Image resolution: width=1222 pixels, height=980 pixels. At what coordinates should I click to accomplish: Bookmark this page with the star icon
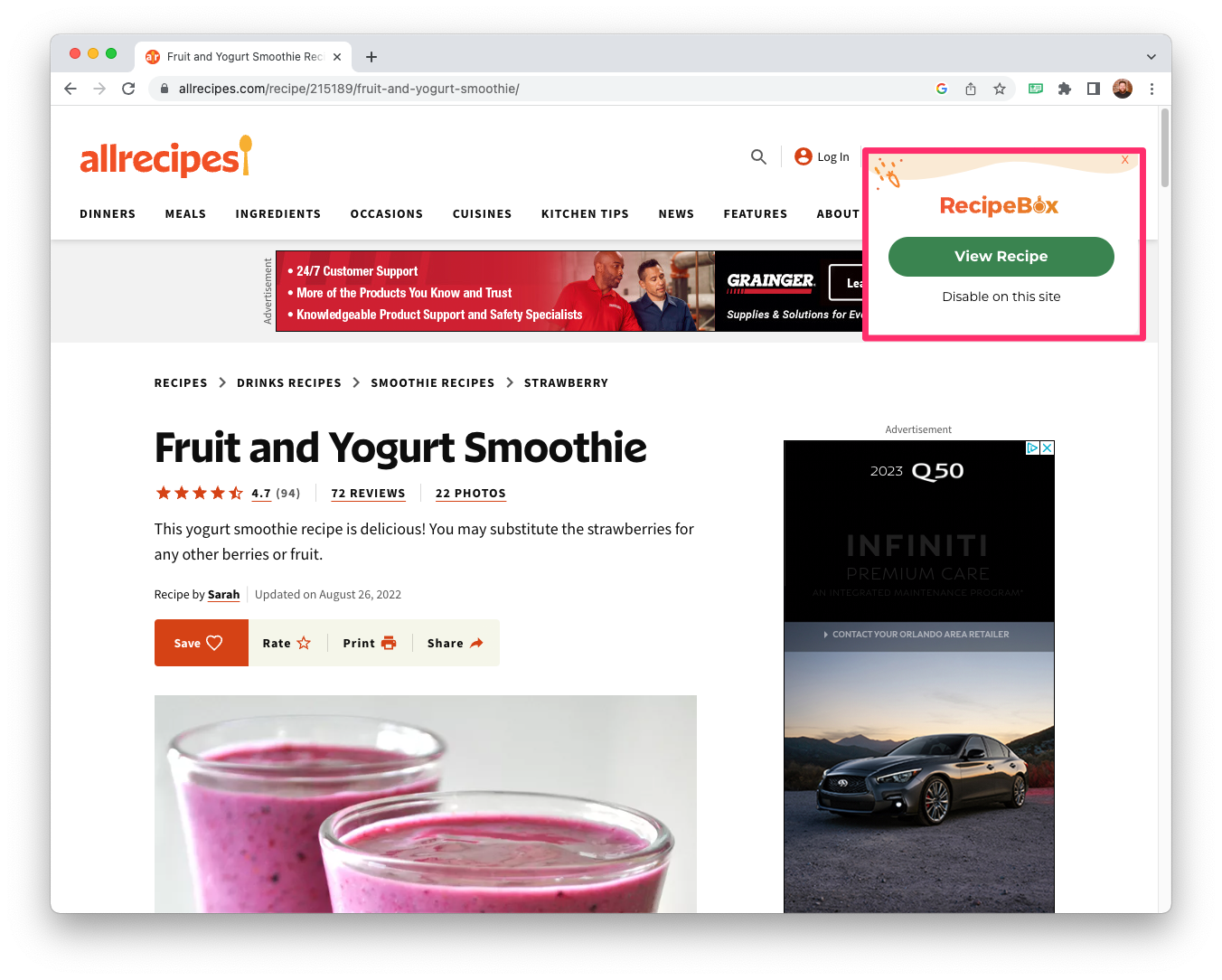point(1000,89)
